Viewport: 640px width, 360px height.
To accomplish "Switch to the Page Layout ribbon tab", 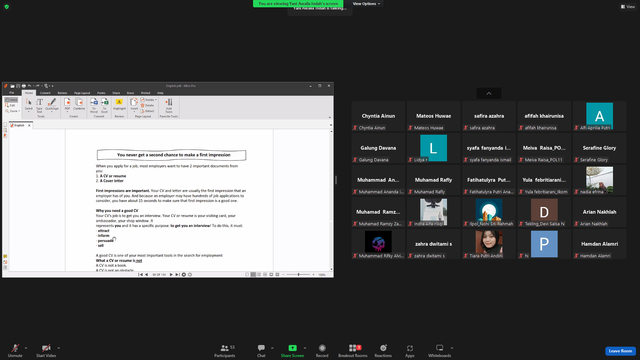I will (x=82, y=93).
